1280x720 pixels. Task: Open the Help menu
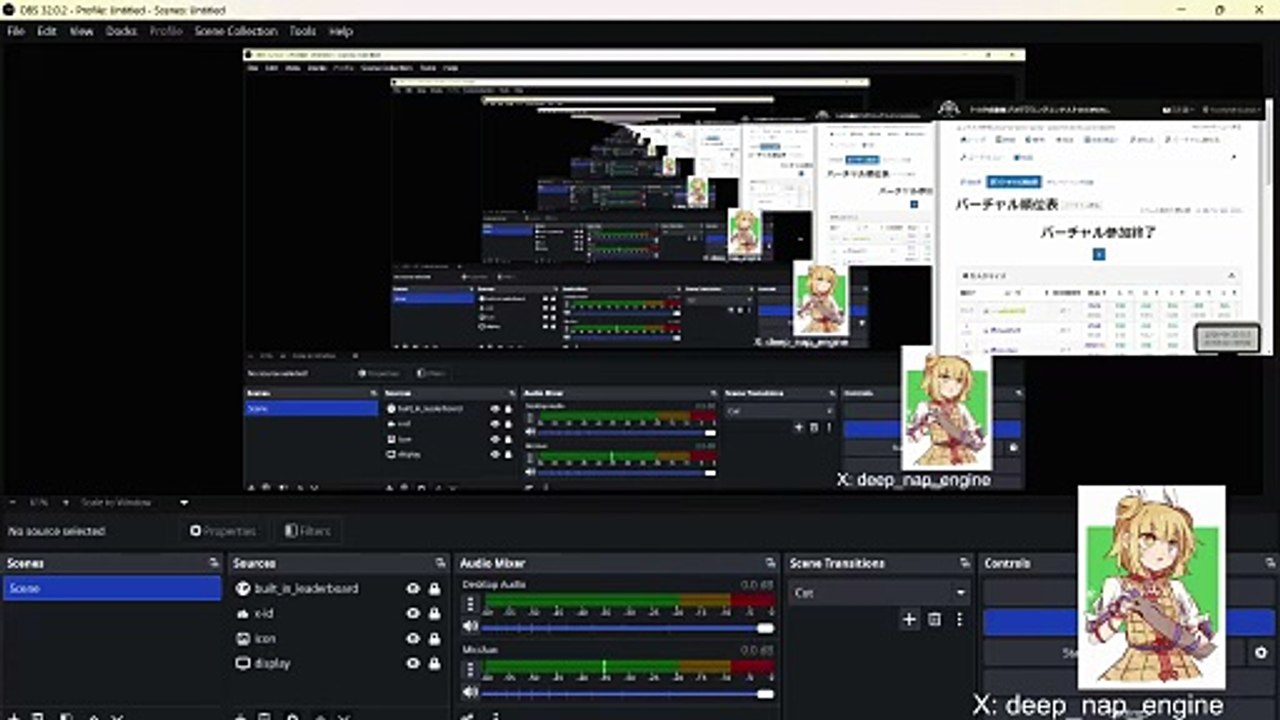pyautogui.click(x=341, y=31)
